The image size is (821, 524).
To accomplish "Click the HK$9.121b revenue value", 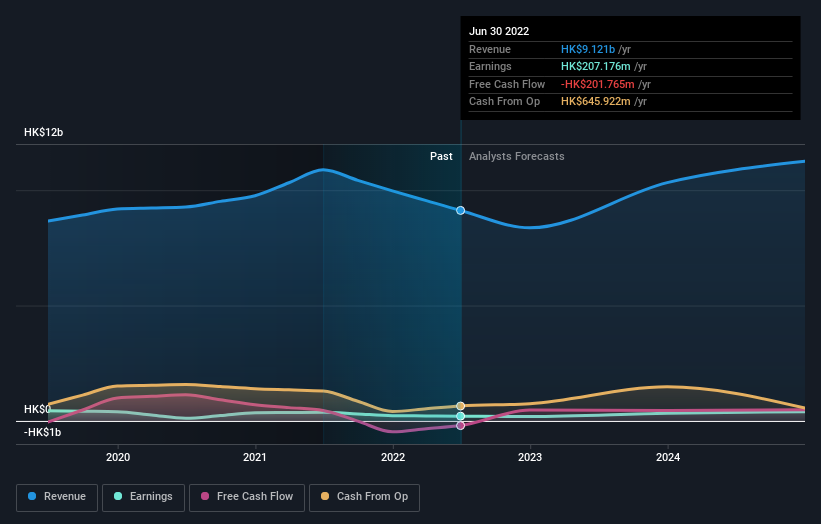I will pyautogui.click(x=588, y=49).
